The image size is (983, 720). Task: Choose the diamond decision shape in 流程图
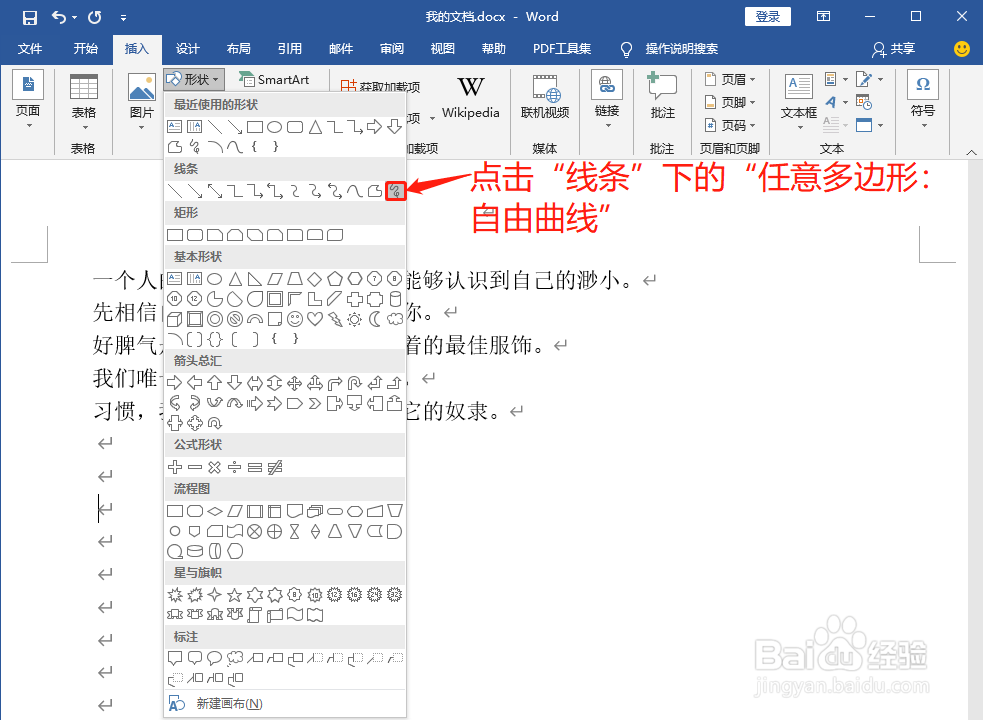coord(214,511)
